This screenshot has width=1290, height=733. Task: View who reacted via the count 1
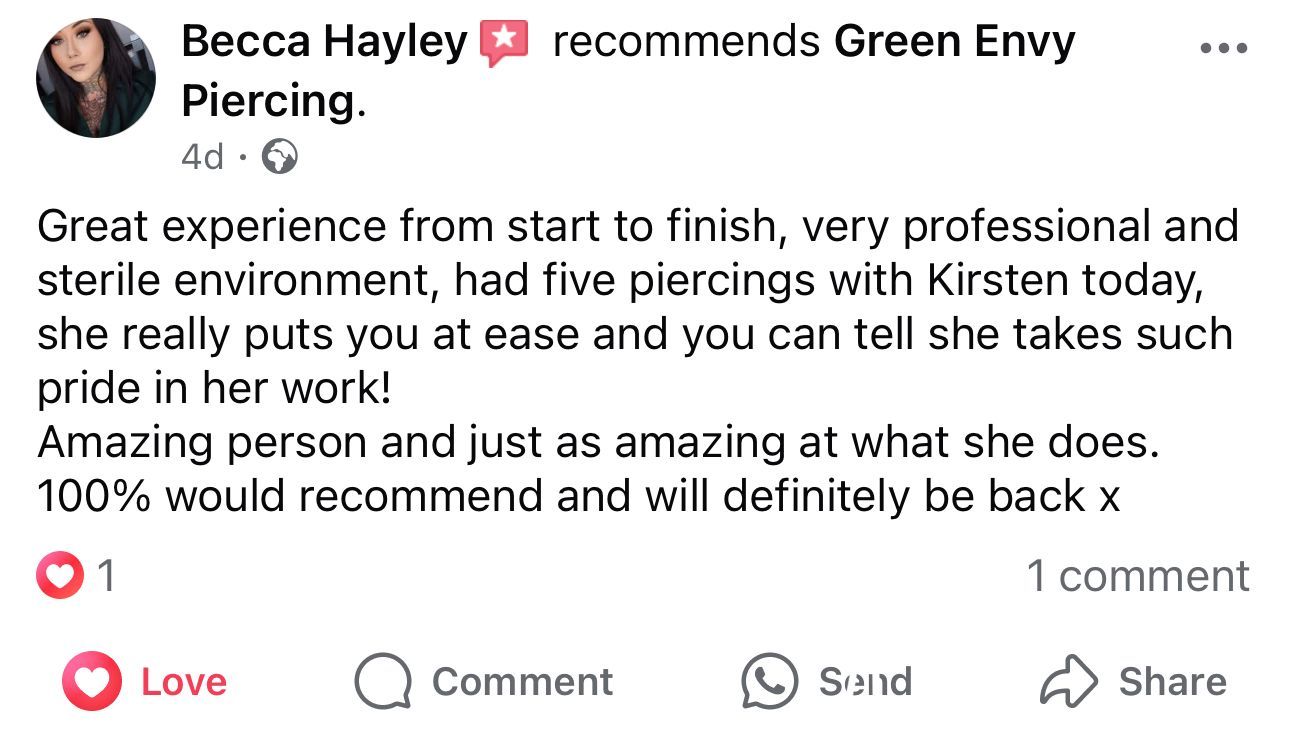[x=105, y=577]
